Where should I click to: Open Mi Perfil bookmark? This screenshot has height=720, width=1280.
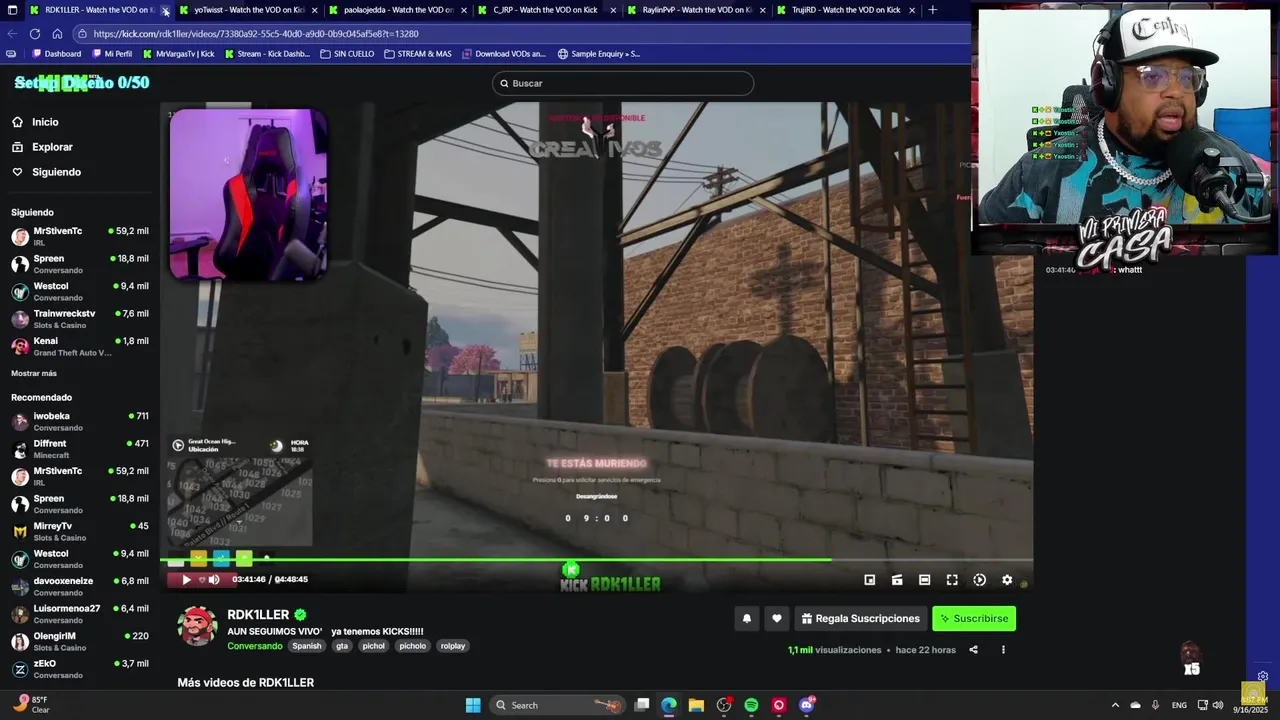[112, 54]
